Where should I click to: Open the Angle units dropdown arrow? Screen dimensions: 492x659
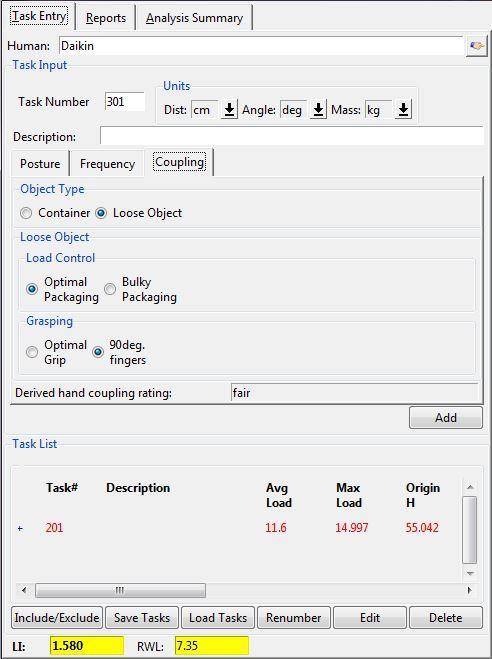point(318,110)
